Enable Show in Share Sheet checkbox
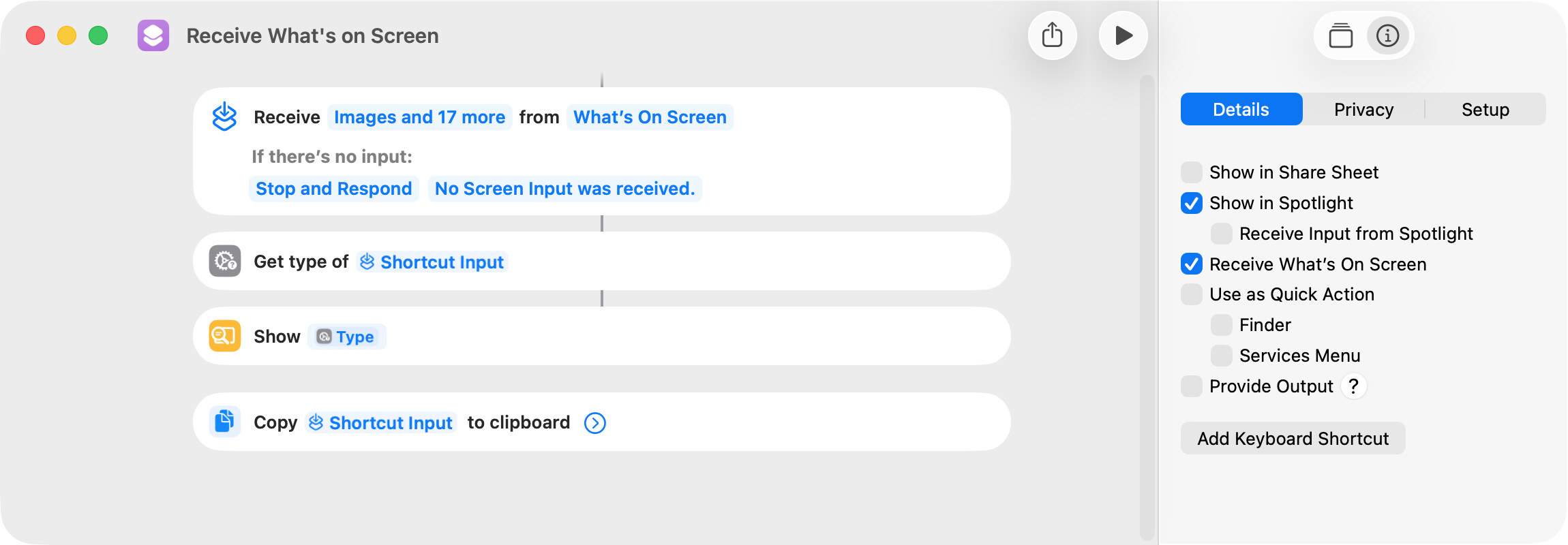Viewport: 1568px width, 545px height. tap(1192, 172)
